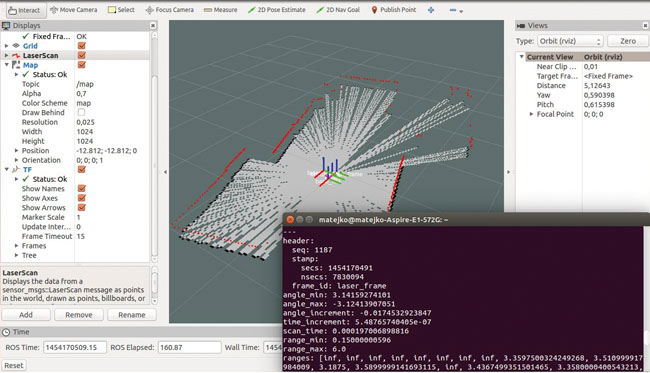Click the Displays panel monitor icon

[x=6, y=26]
